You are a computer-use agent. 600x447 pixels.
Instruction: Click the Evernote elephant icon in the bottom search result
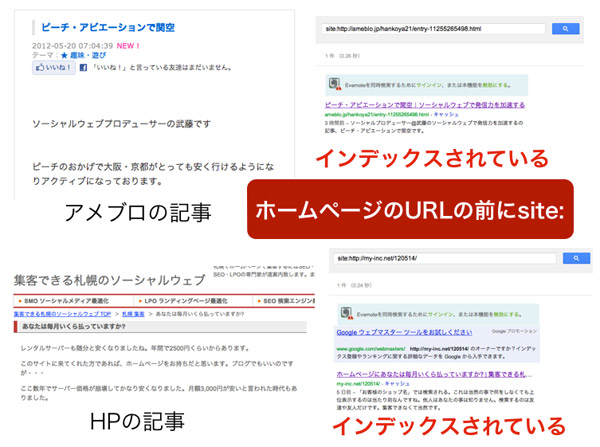[x=347, y=313]
